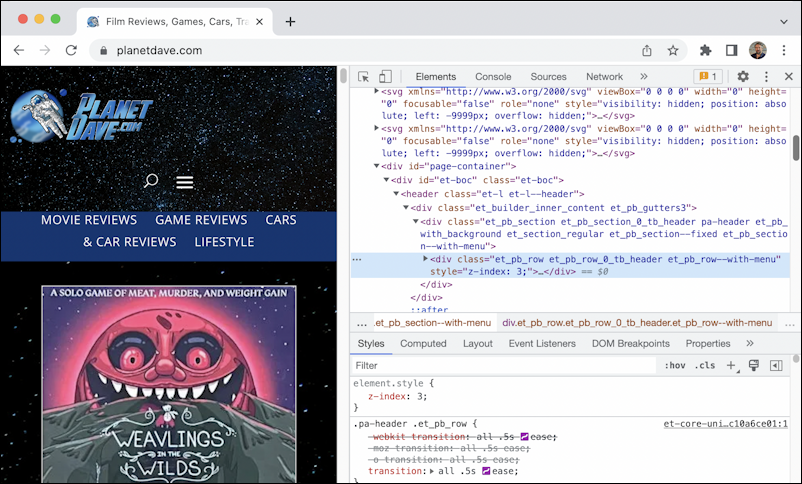Screen dimensions: 802x484
Task: Reload the planetdave.com page
Action: pyautogui.click(x=71, y=50)
